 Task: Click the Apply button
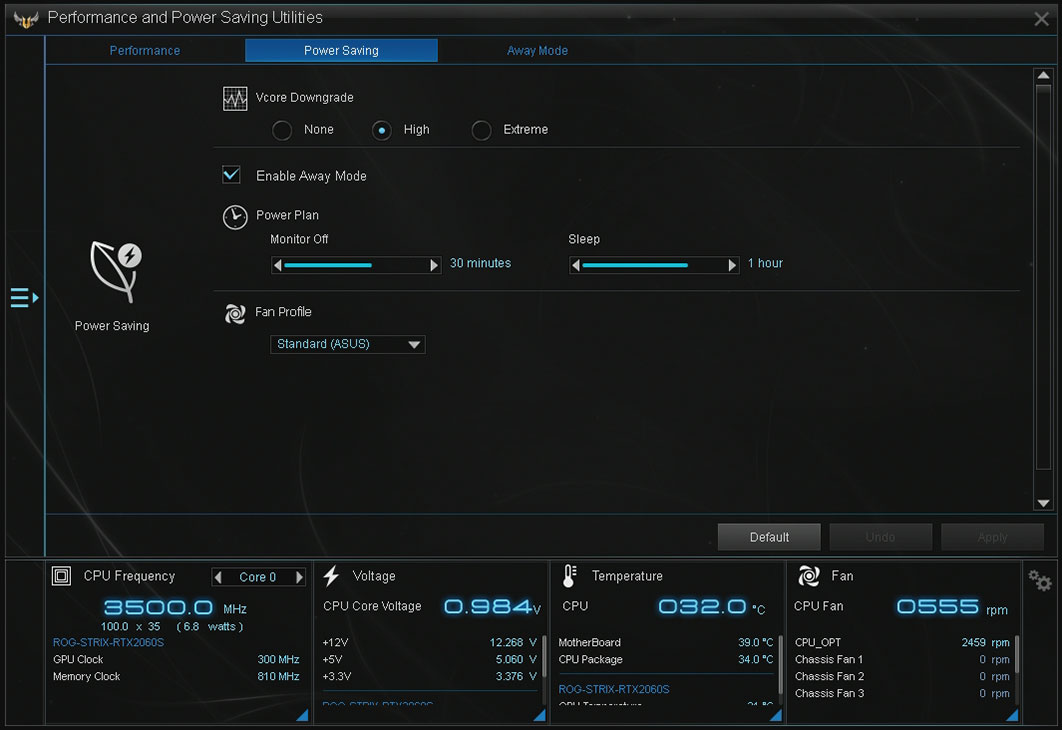pos(992,537)
